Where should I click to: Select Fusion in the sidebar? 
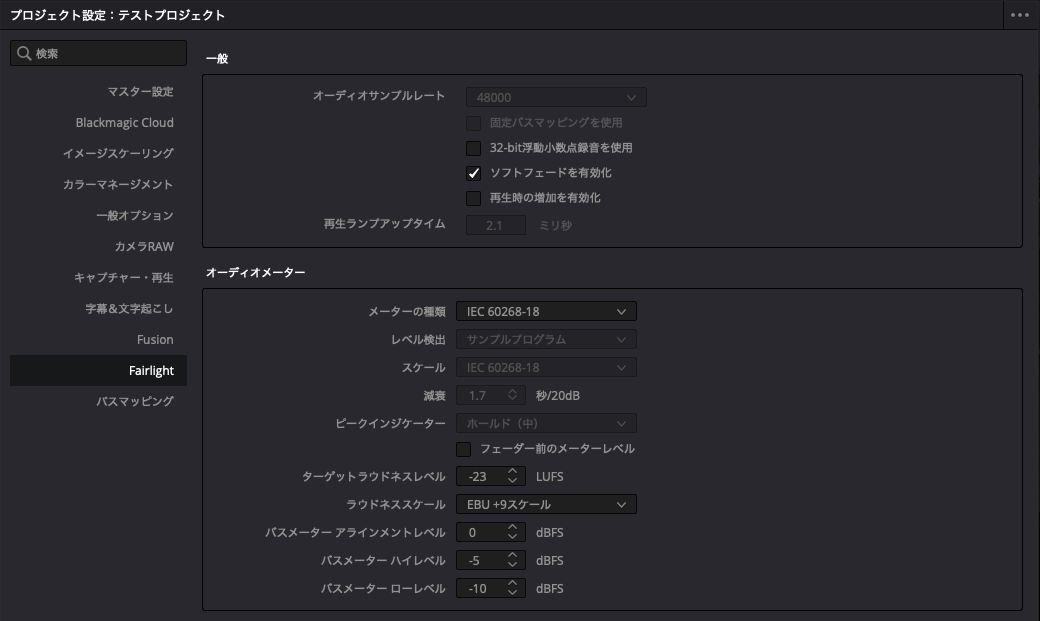155,340
